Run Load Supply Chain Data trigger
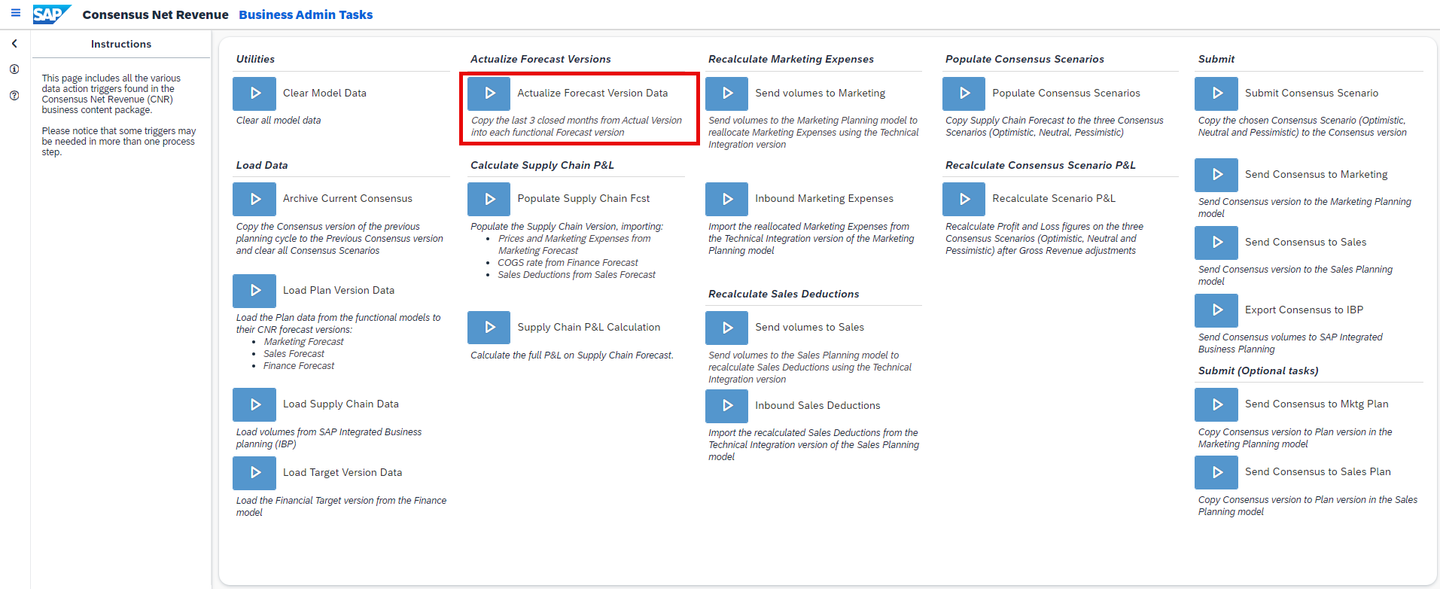 (x=254, y=404)
